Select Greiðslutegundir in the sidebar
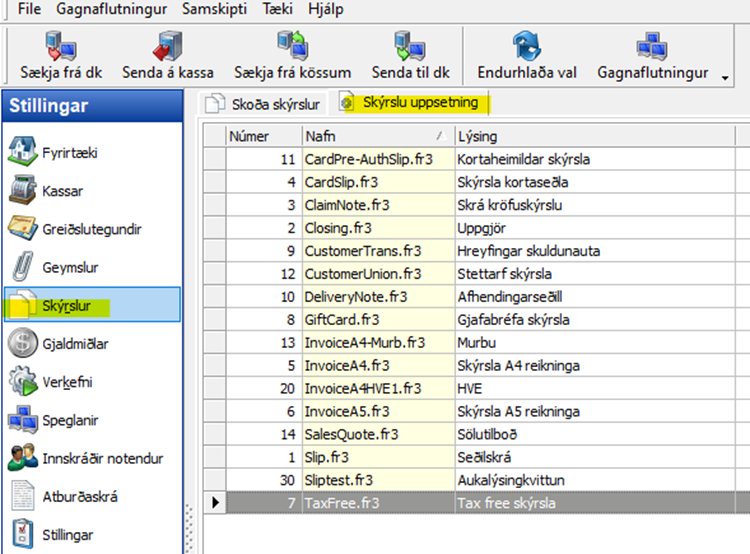 click(x=91, y=229)
